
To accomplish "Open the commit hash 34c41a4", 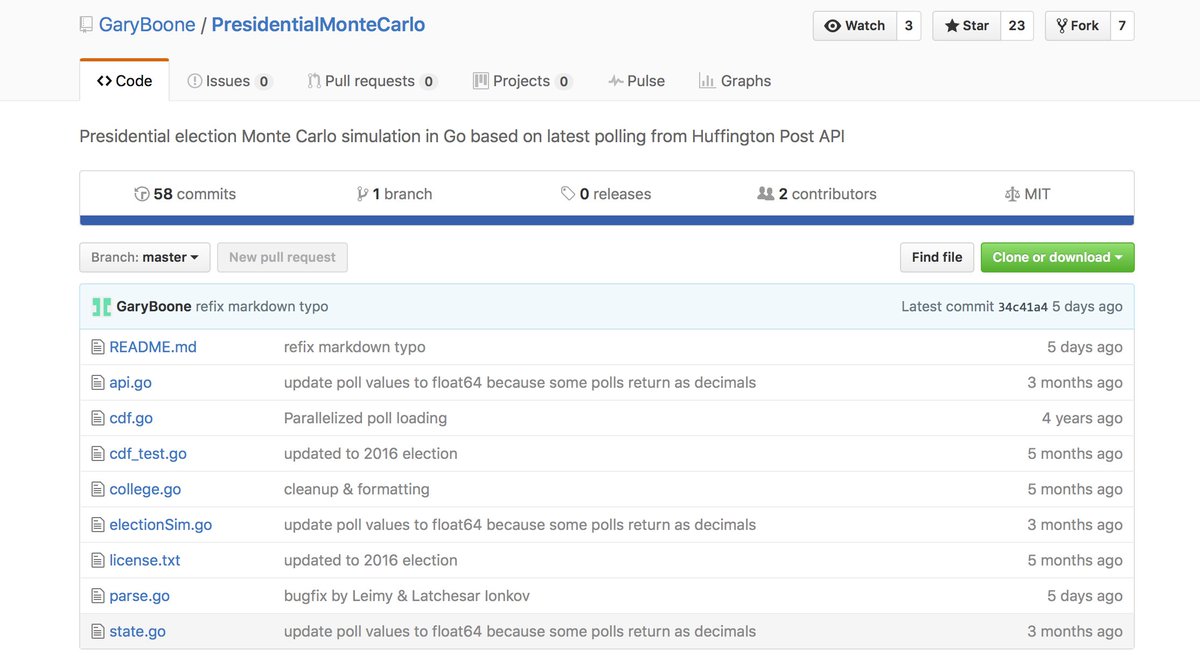I will [x=1023, y=307].
